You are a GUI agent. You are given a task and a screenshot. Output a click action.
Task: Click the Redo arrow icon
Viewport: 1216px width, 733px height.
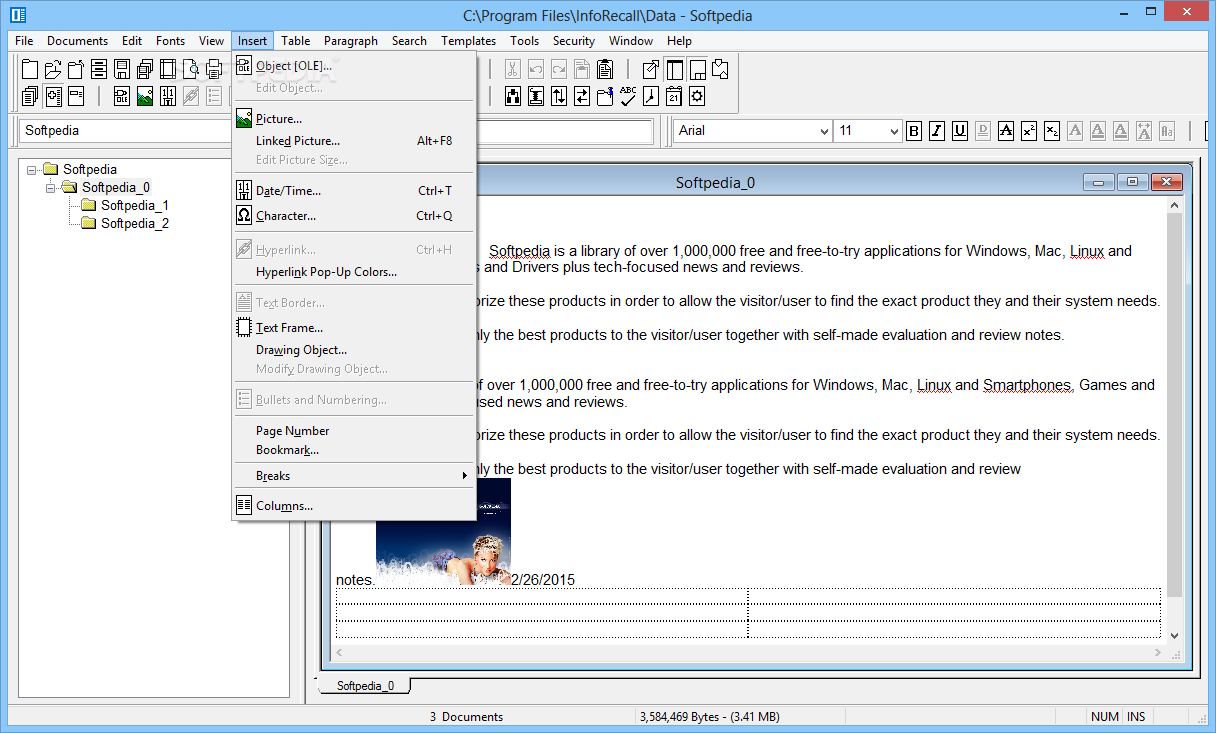coord(559,69)
